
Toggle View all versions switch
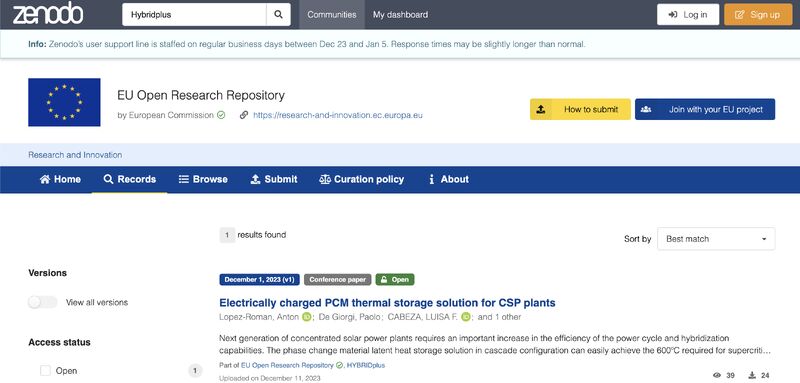[x=43, y=302]
